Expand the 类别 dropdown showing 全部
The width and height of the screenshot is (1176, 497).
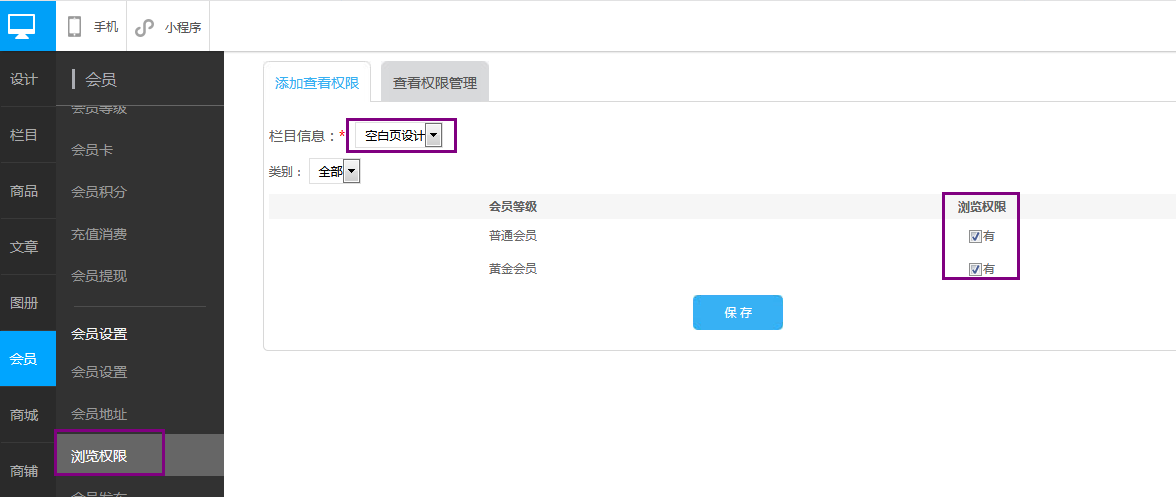click(335, 172)
